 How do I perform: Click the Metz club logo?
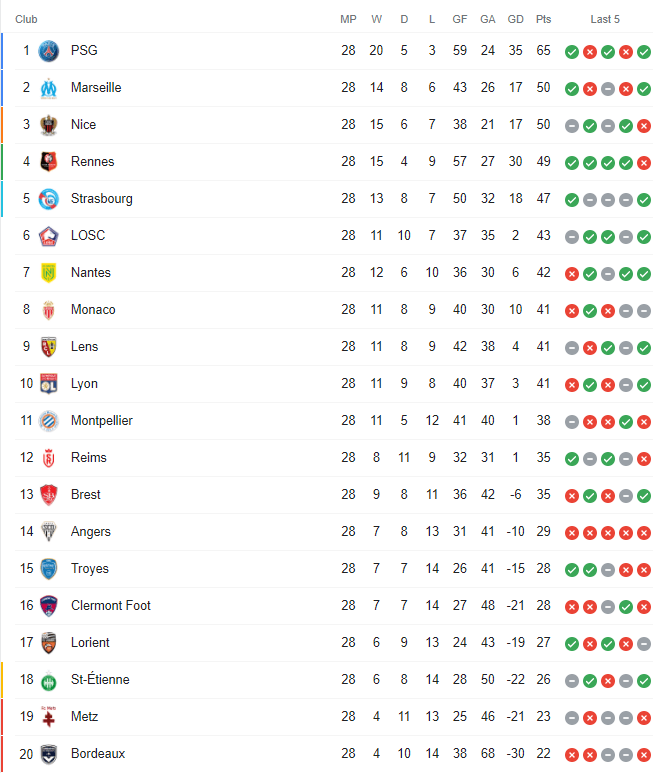(x=48, y=717)
